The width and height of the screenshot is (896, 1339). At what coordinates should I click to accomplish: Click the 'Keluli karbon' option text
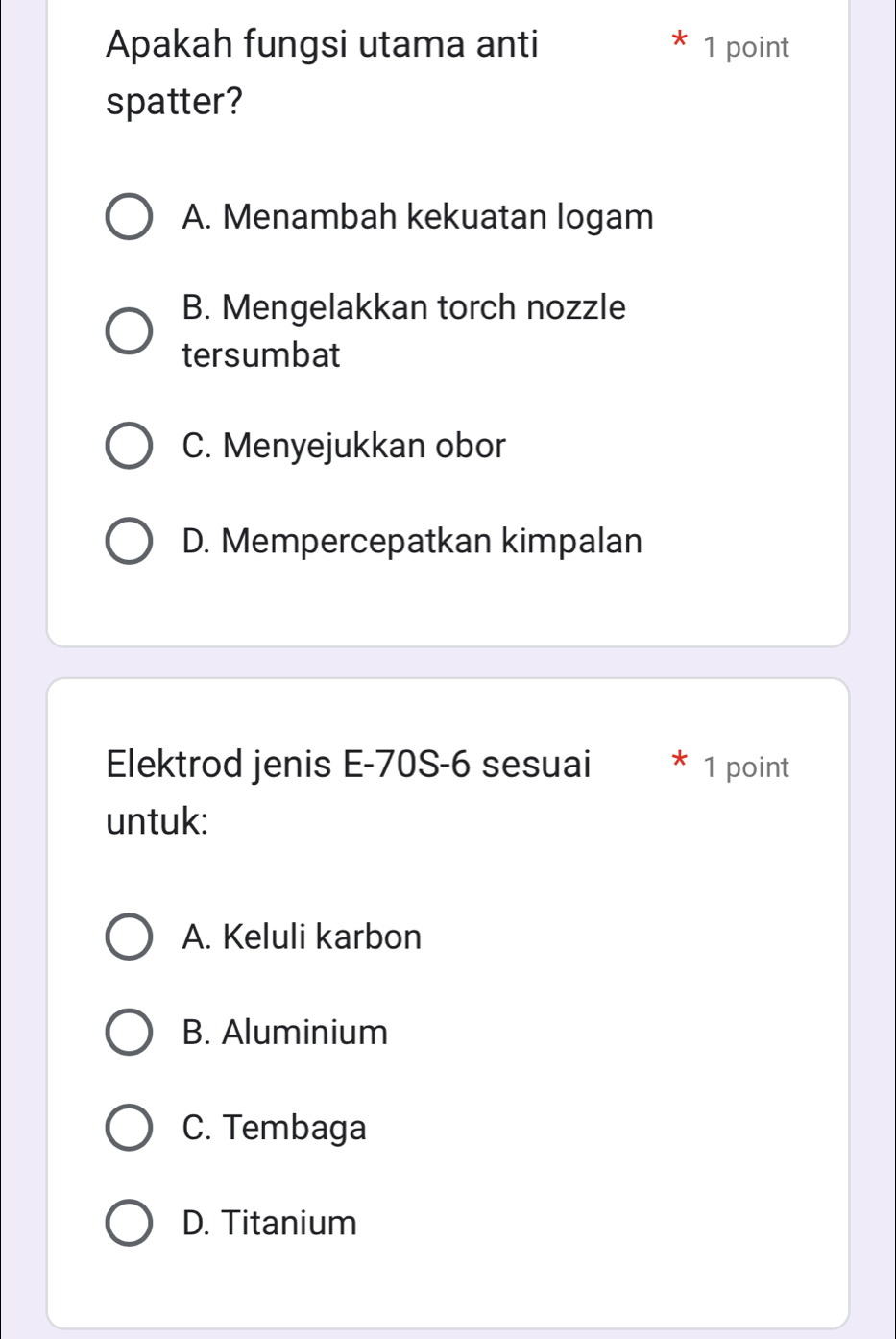point(302,937)
